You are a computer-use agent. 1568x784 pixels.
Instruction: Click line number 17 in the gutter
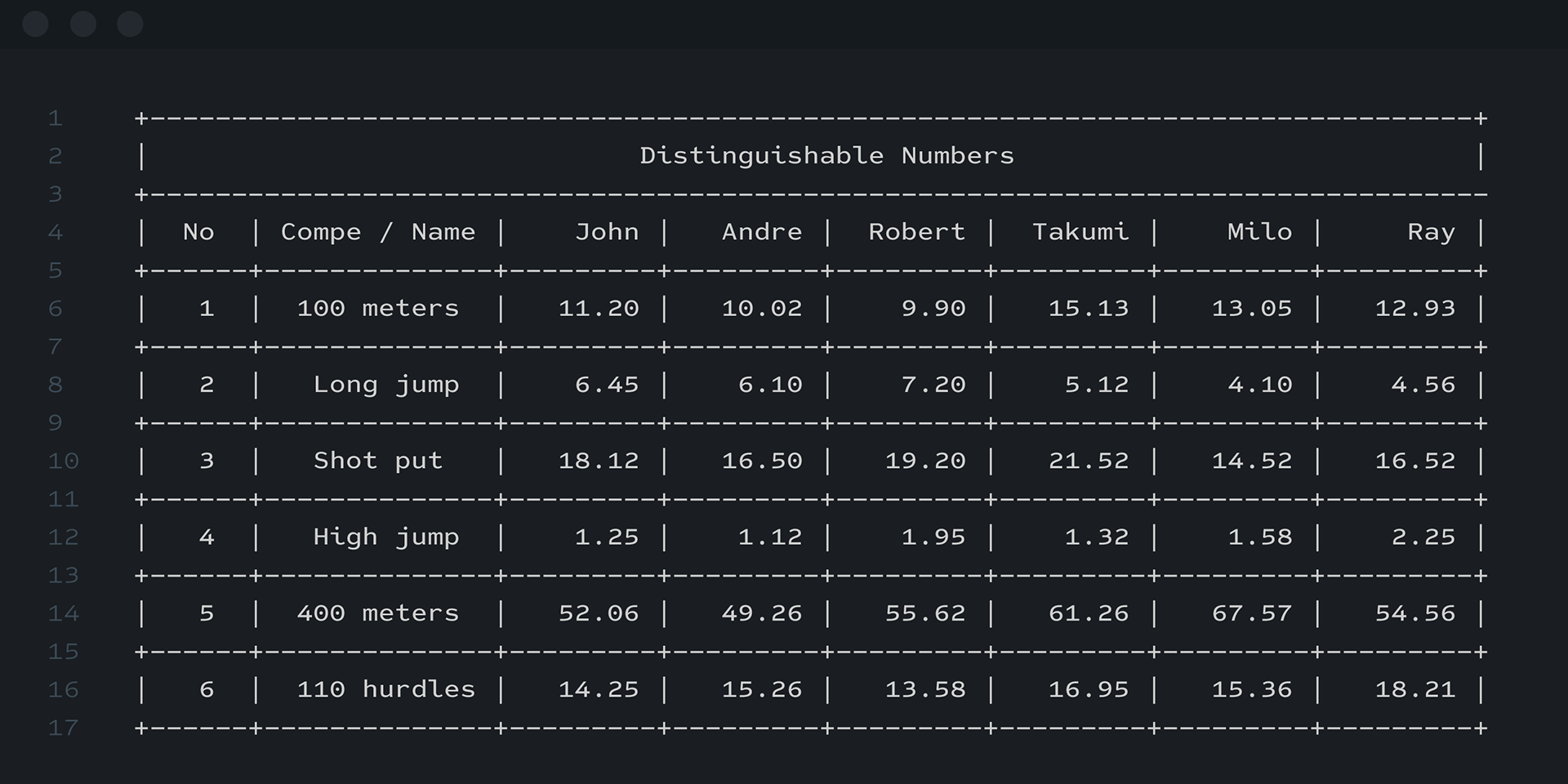pos(63,728)
